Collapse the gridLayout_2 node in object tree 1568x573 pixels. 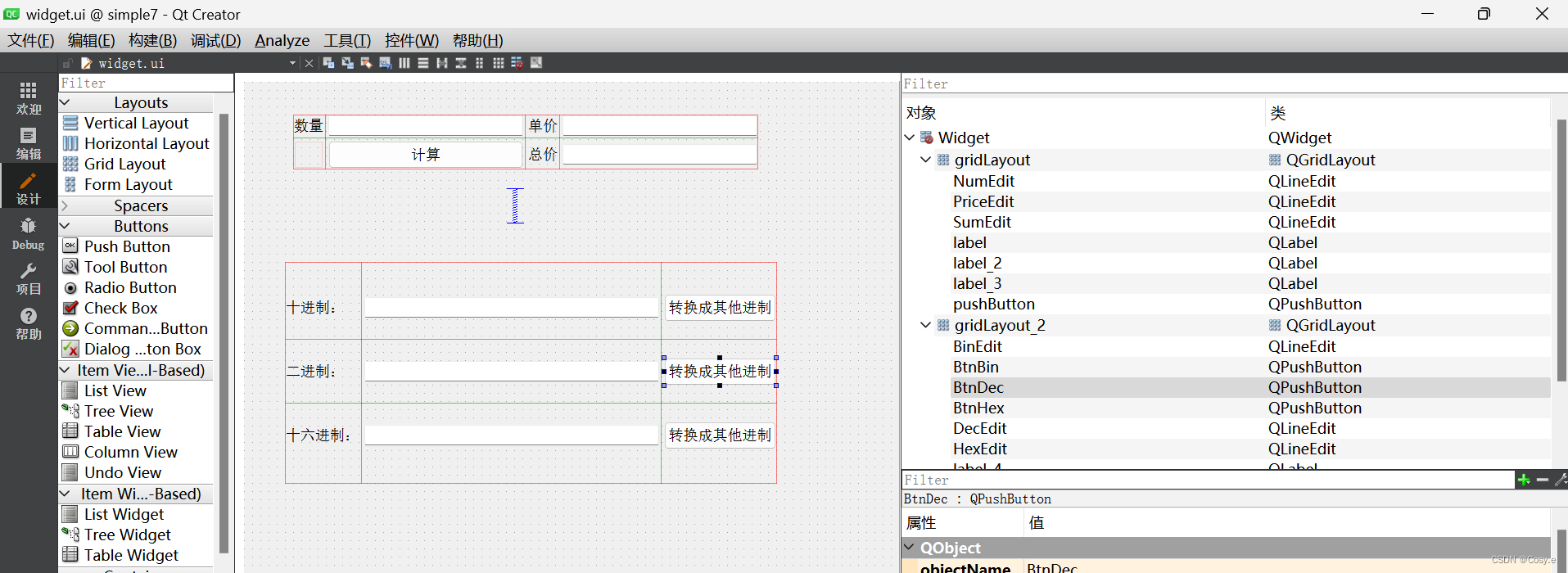[x=926, y=325]
